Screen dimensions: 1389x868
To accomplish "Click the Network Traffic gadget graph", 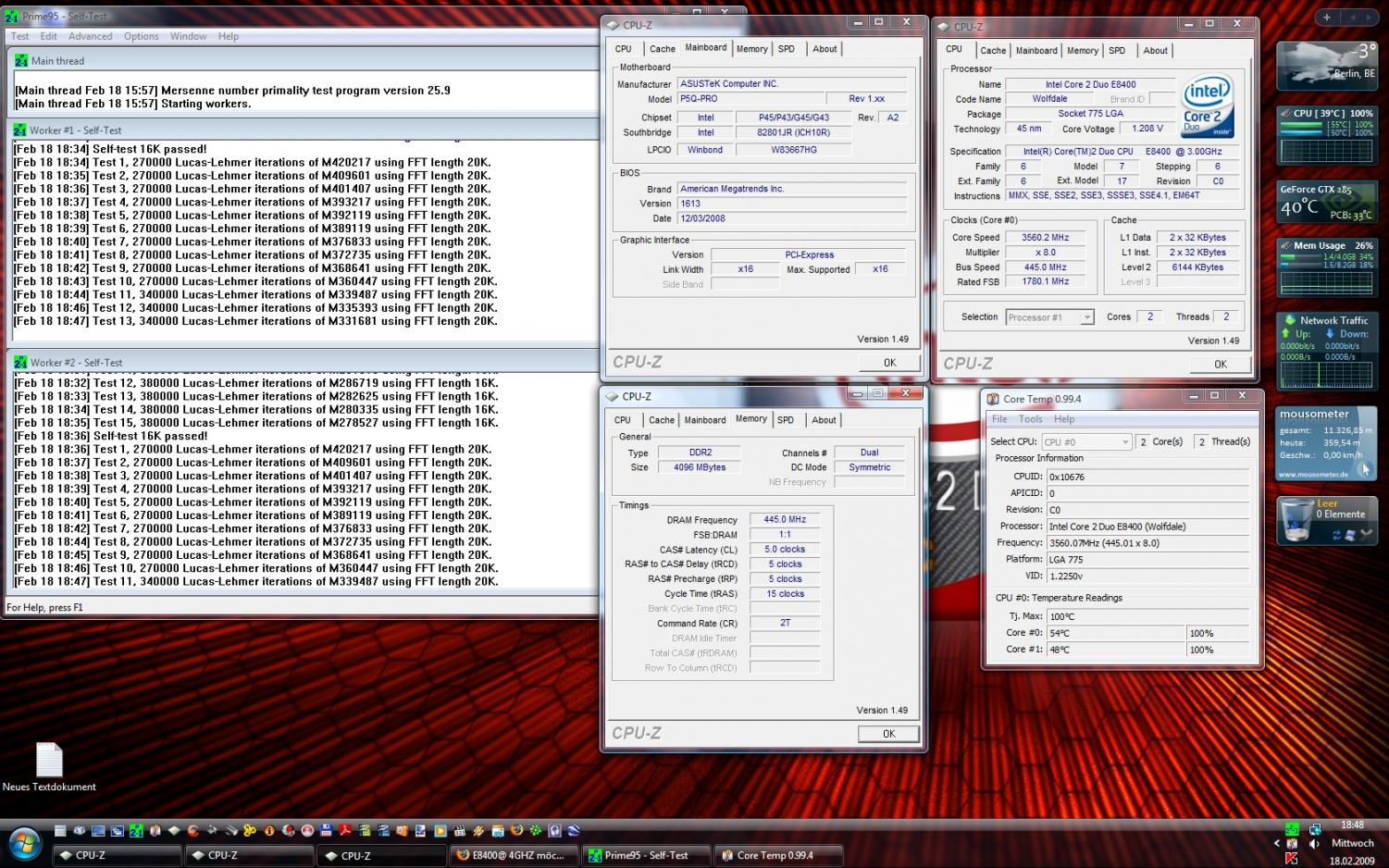I will coord(1326,375).
